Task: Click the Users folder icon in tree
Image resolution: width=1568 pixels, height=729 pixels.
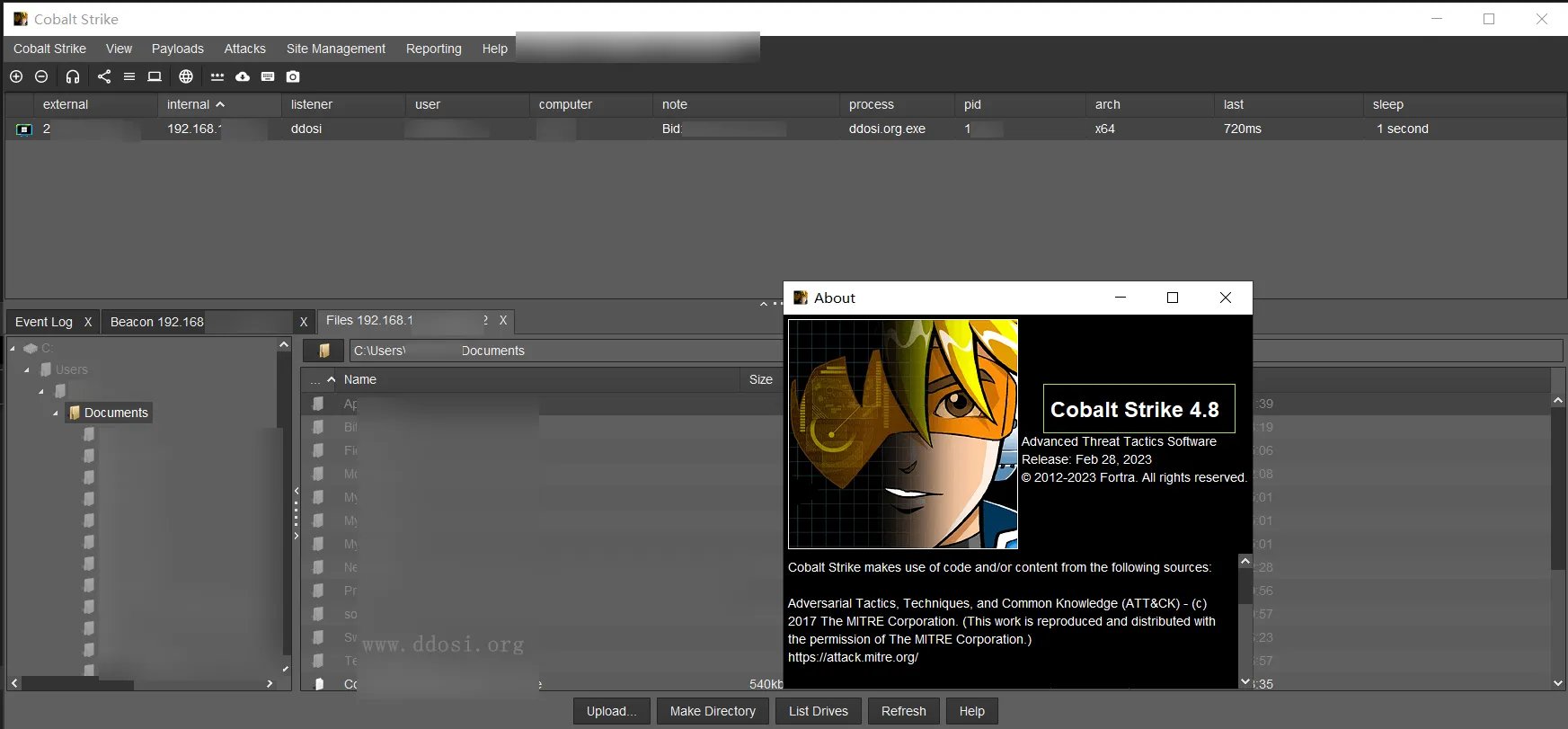Action: [46, 369]
